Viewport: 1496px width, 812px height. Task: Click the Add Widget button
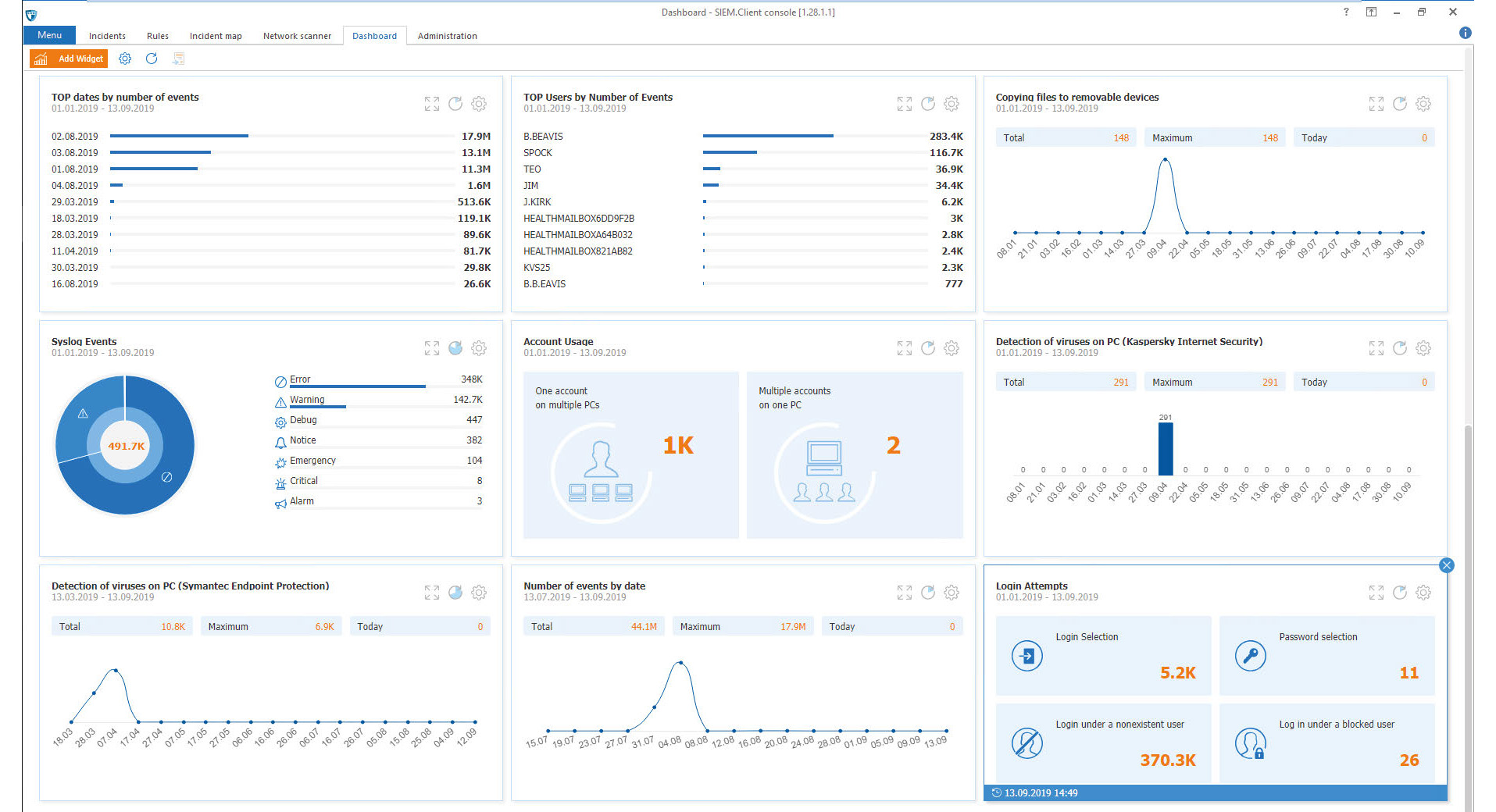[x=67, y=59]
